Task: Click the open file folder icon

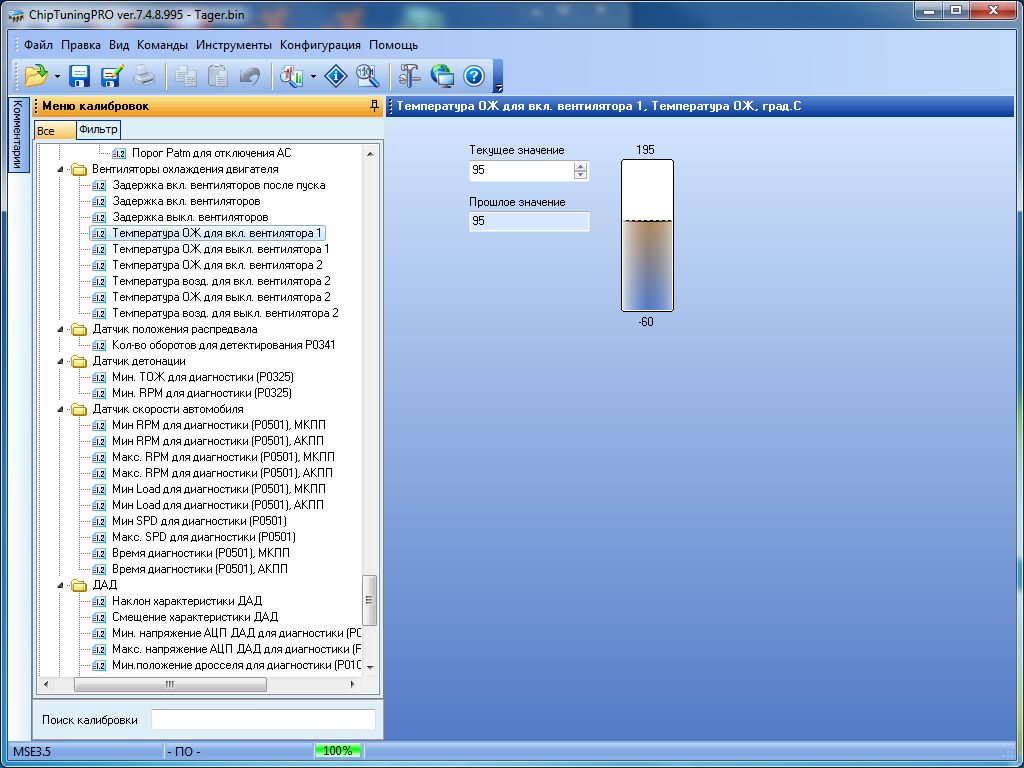Action: click(36, 75)
